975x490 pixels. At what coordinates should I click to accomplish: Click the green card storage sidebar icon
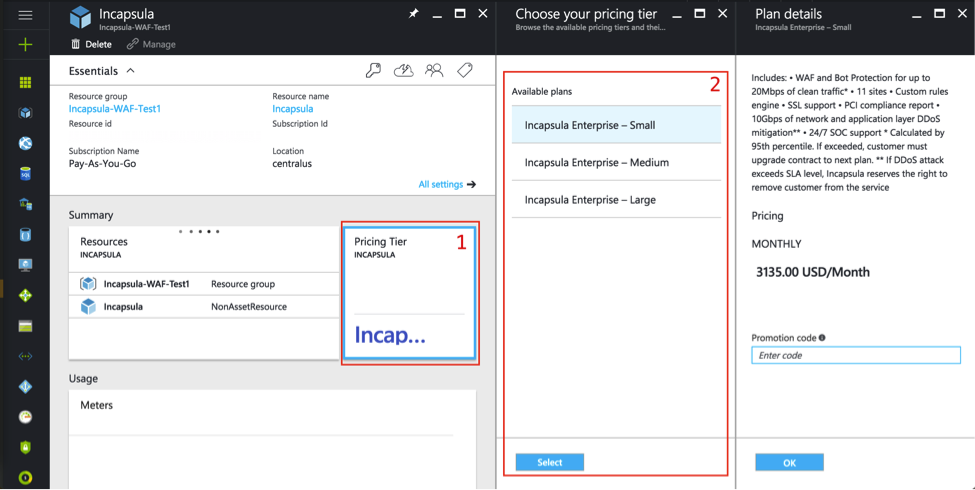25,326
